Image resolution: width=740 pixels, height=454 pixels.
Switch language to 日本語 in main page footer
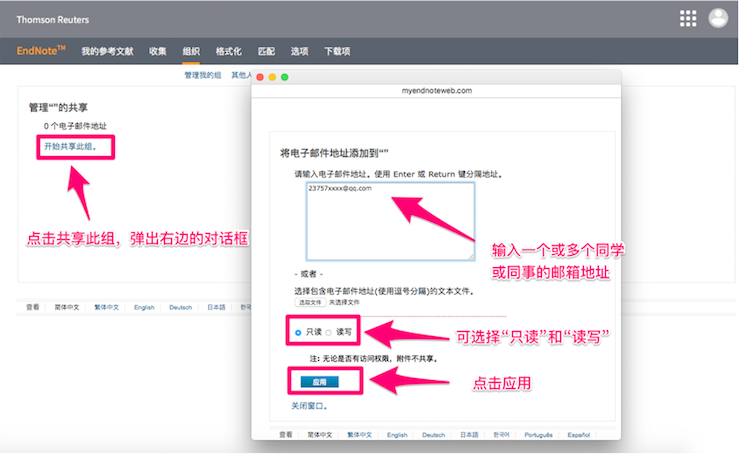[216, 307]
